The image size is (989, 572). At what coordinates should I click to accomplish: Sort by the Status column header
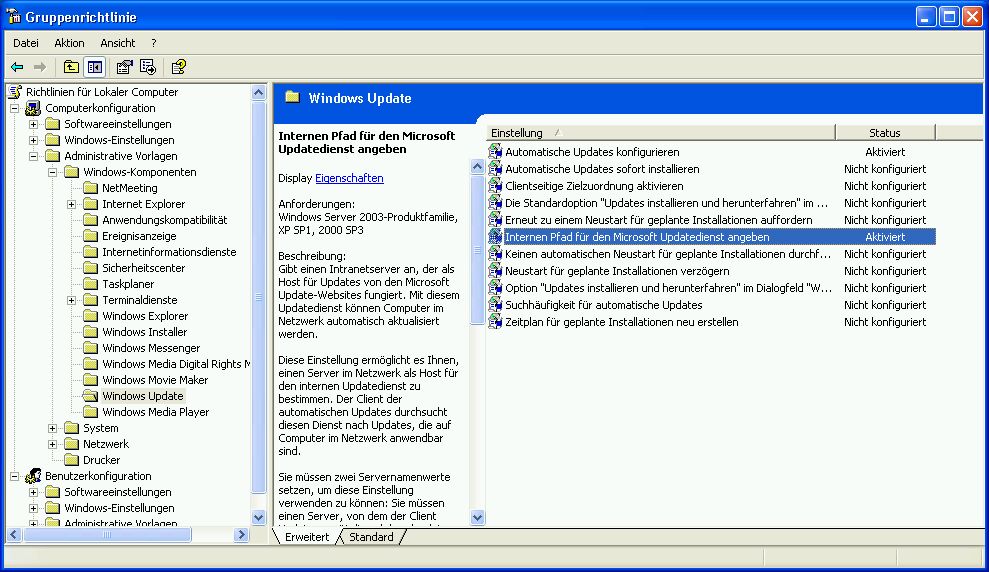pos(885,132)
